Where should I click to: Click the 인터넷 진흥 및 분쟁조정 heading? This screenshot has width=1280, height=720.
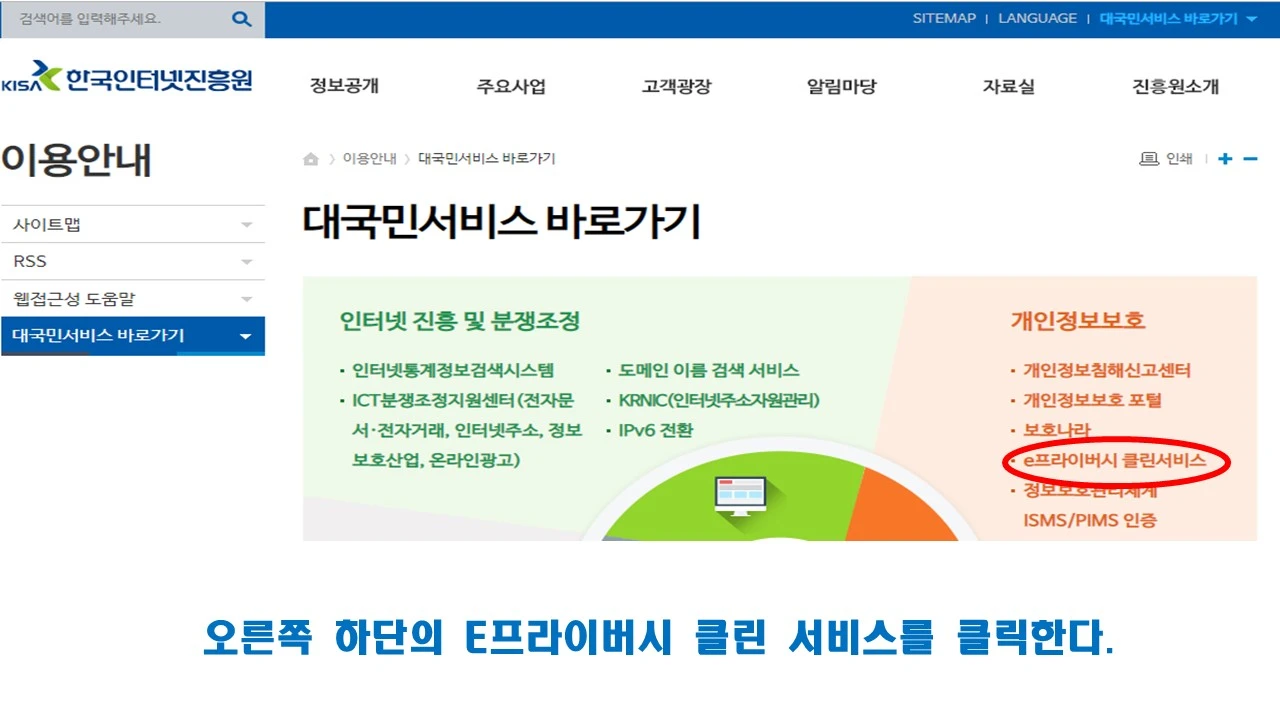(460, 321)
